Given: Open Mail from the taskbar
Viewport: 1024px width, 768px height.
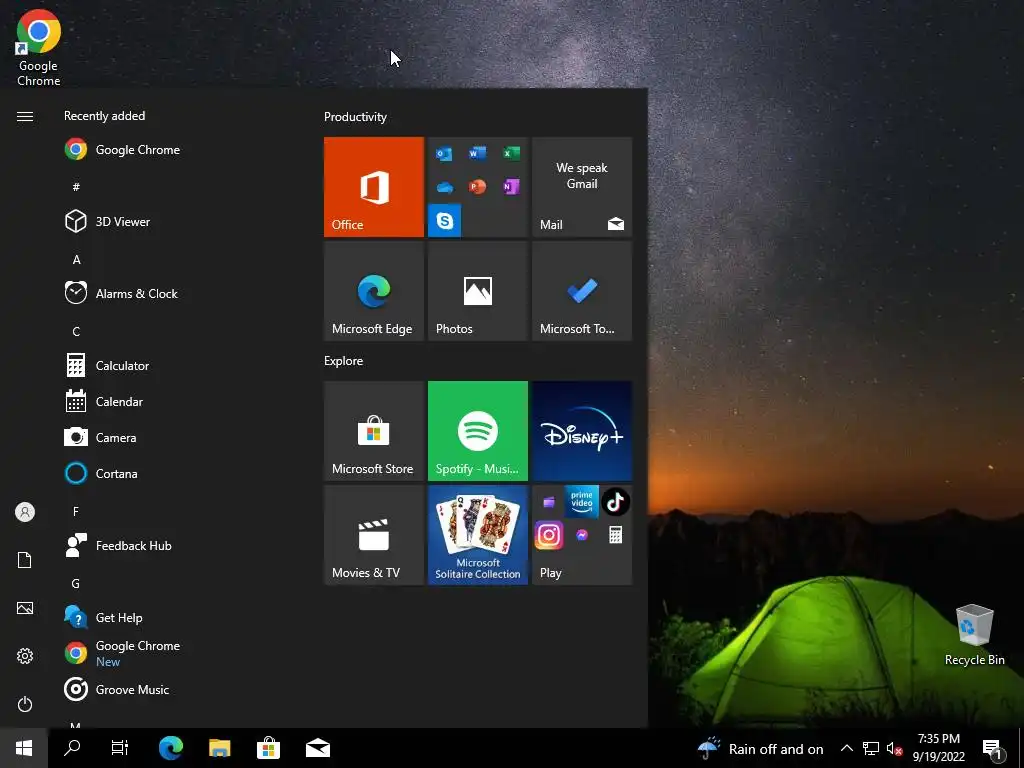Looking at the screenshot, I should click(x=317, y=748).
